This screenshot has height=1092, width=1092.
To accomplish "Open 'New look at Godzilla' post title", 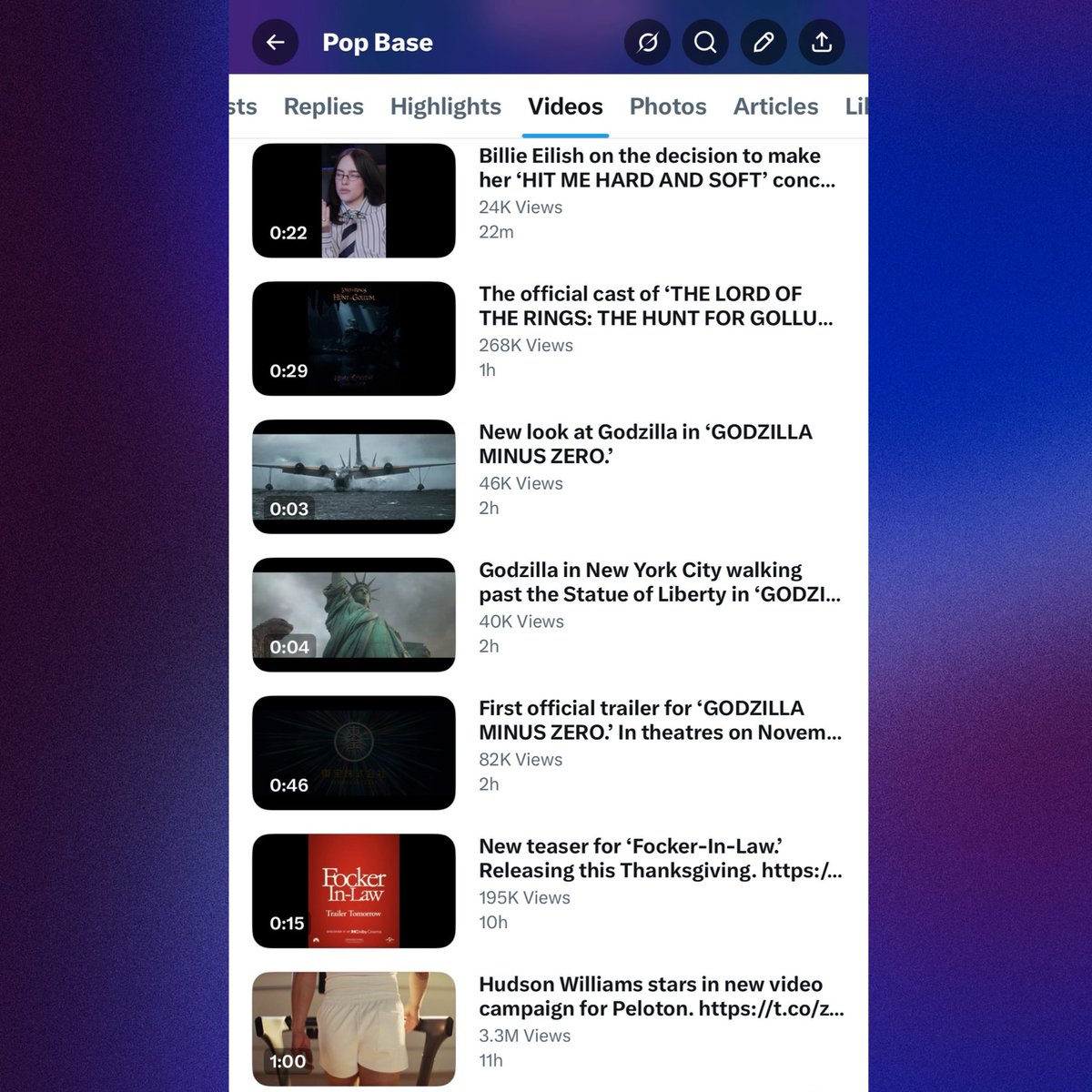I will point(646,444).
